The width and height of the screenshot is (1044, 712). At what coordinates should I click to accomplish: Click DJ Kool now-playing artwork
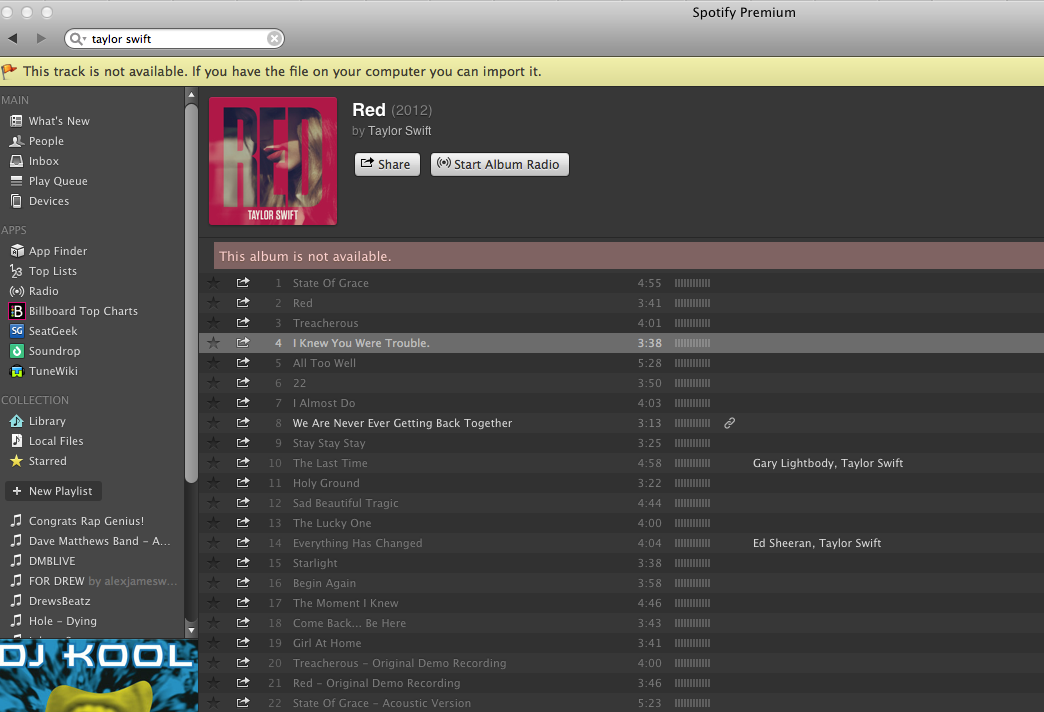(x=99, y=675)
